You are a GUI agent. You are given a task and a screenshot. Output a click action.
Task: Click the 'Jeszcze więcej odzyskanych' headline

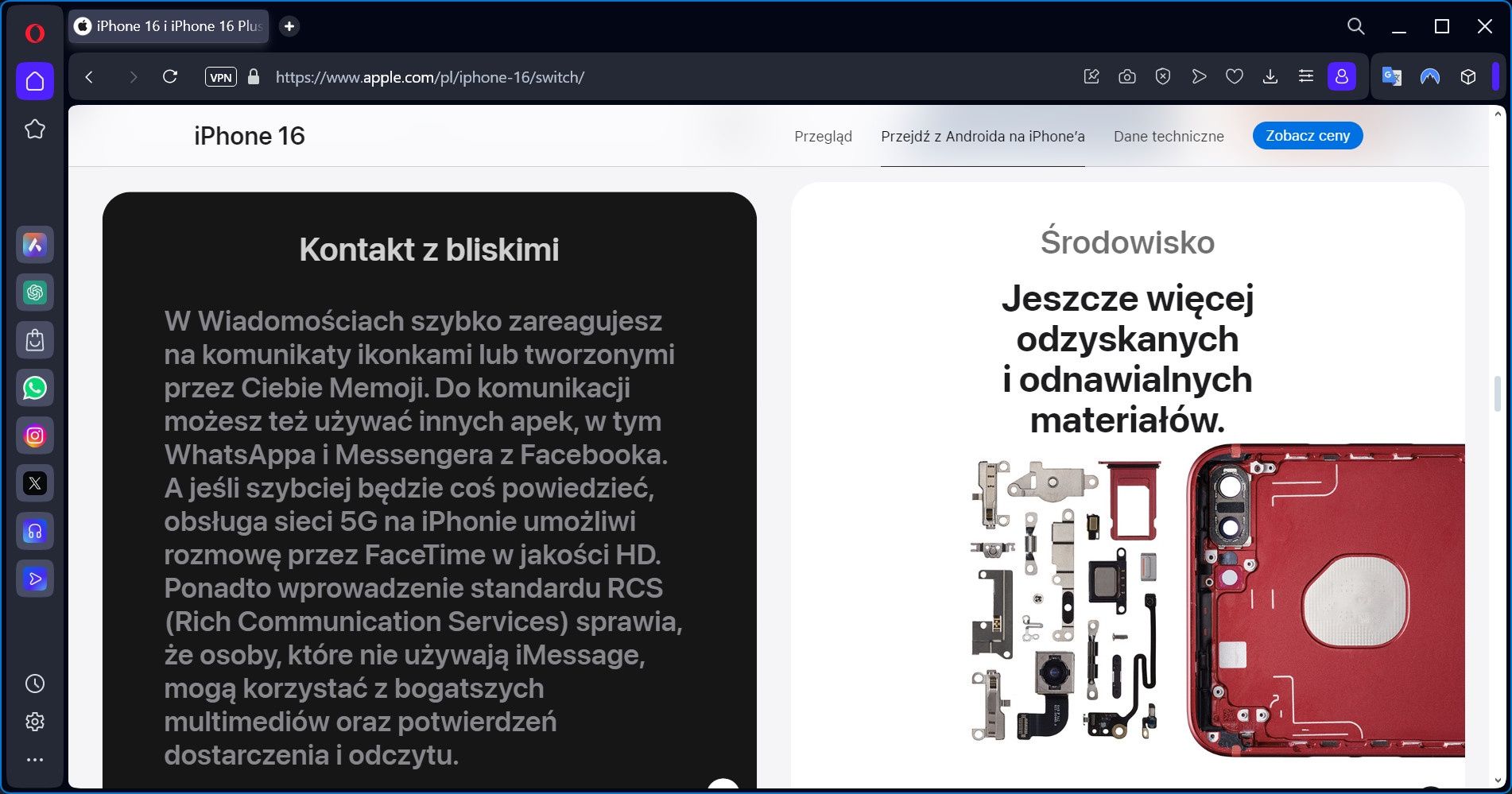tap(1127, 359)
